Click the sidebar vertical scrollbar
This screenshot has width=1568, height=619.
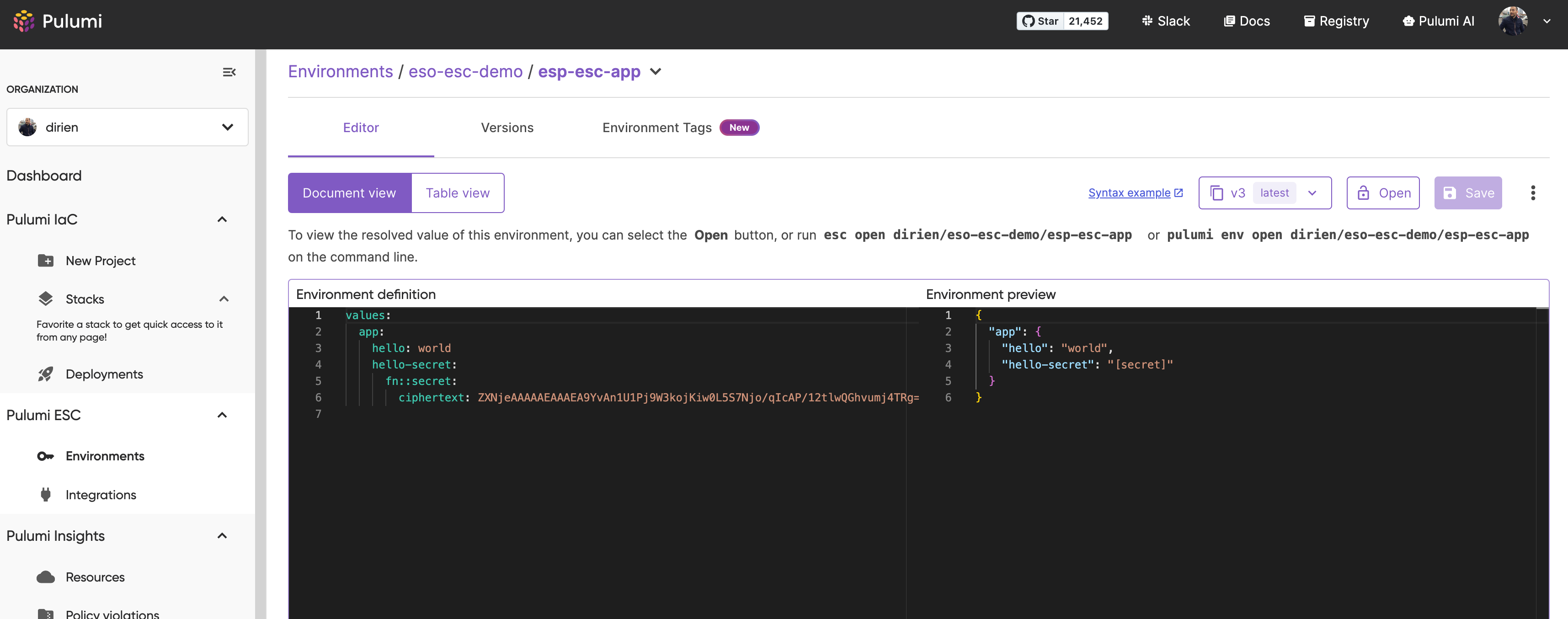[261, 334]
